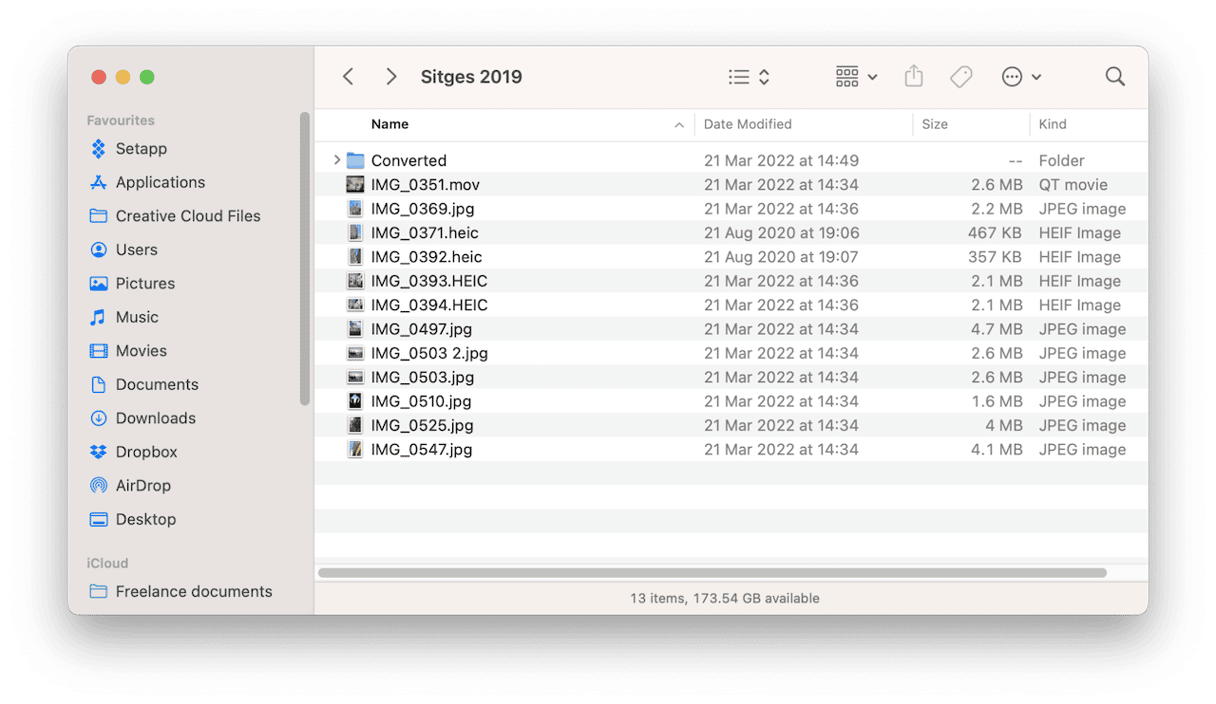Image resolution: width=1216 pixels, height=704 pixels.
Task: Open AirDrop in the sidebar
Action: coord(130,485)
